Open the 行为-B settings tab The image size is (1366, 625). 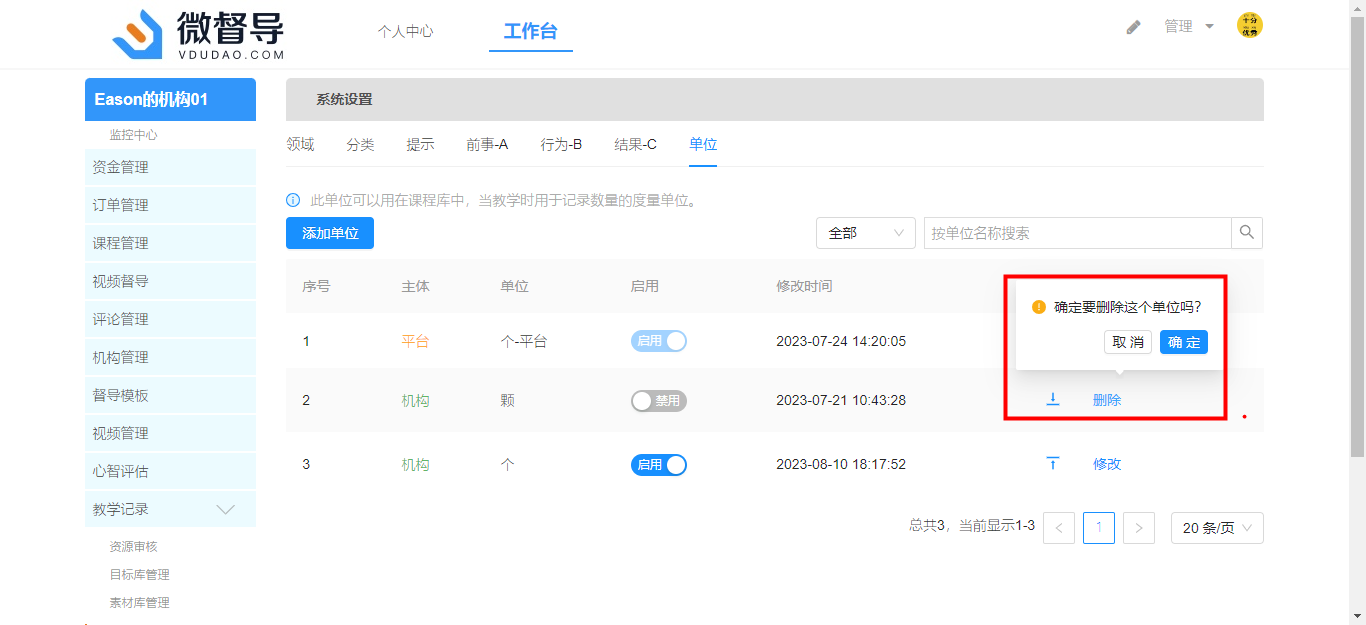coord(561,144)
